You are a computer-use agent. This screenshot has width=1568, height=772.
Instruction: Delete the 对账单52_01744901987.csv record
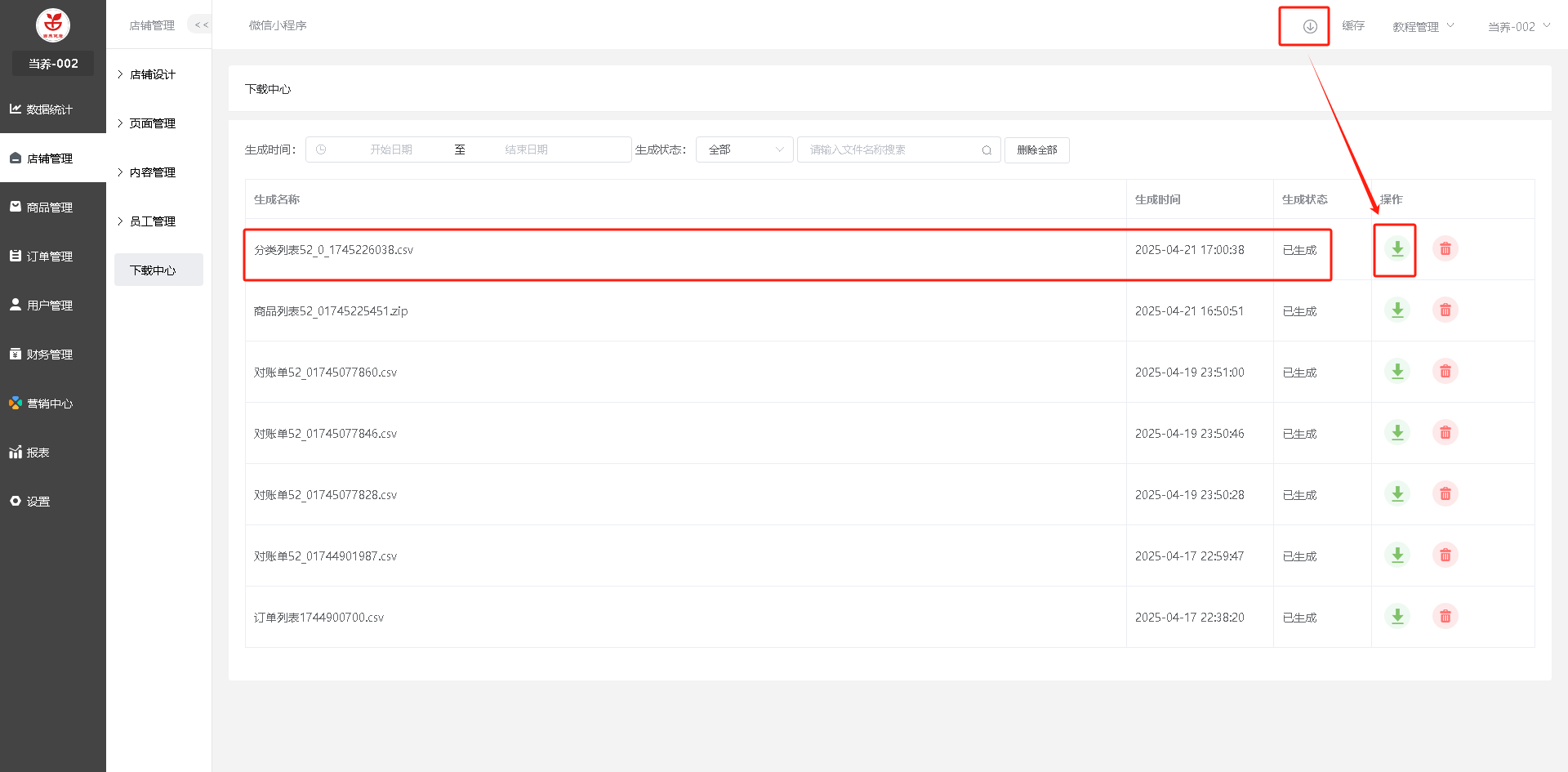tap(1445, 556)
